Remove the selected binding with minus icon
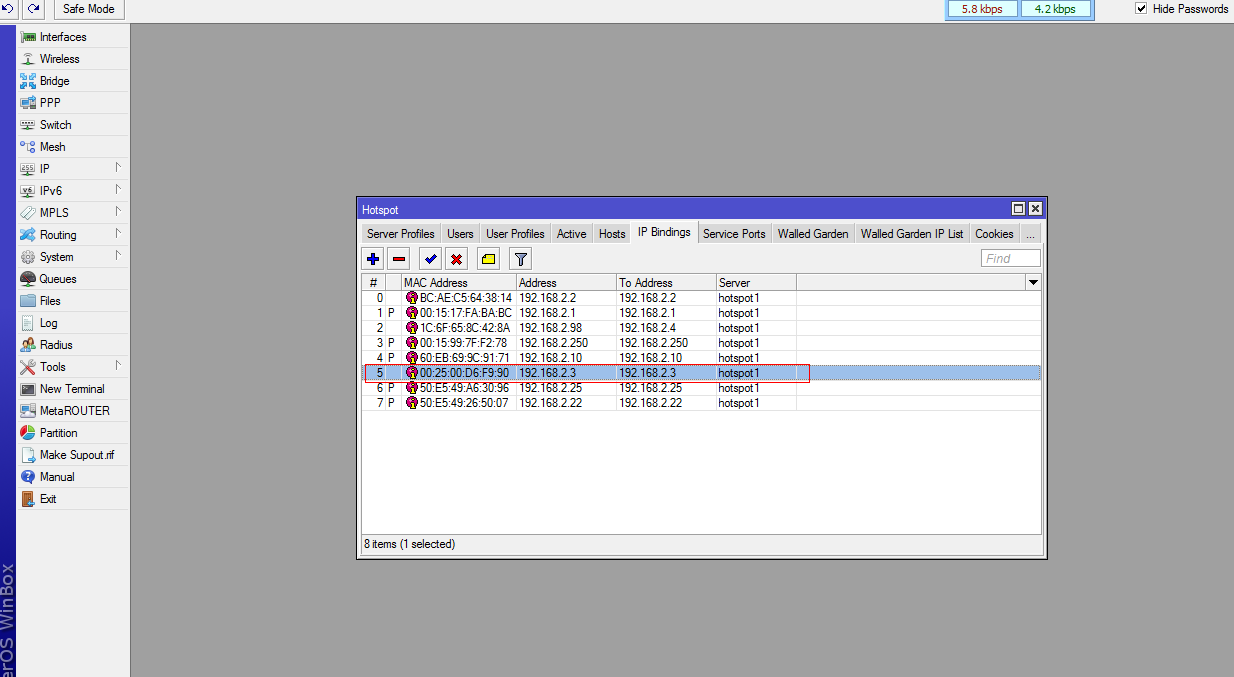 (399, 259)
